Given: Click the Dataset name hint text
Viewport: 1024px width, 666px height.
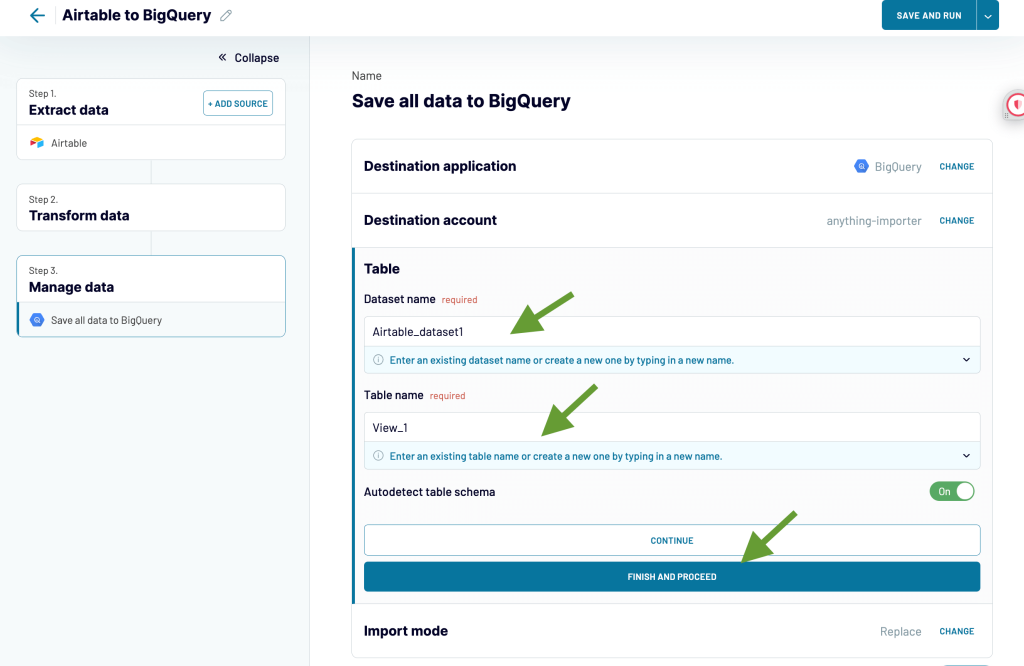Looking at the screenshot, I should (x=562, y=360).
